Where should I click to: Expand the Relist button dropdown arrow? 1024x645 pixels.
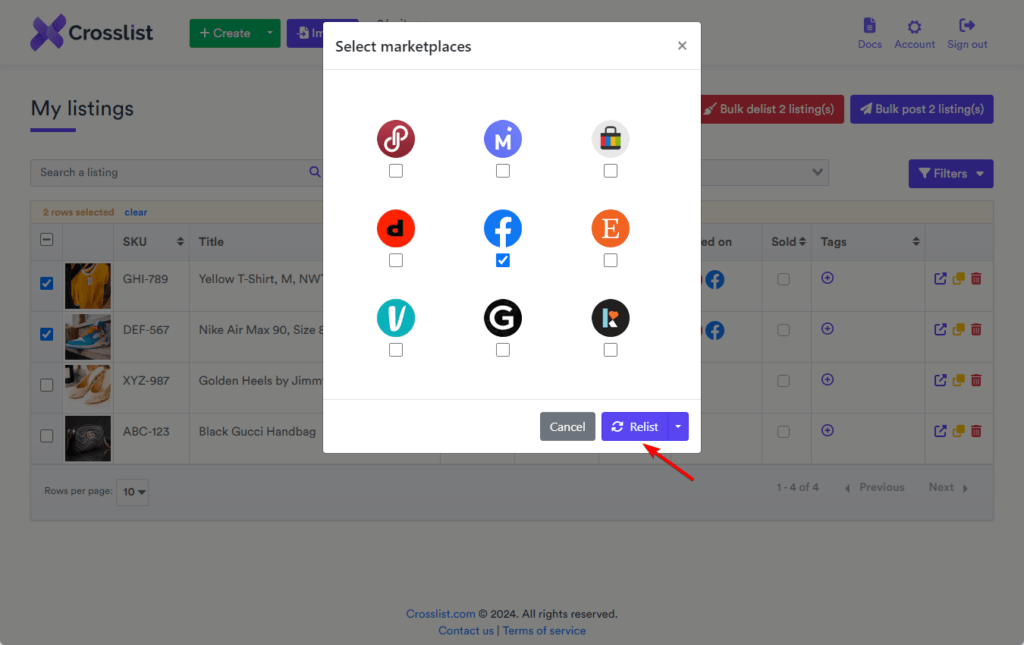(x=678, y=426)
